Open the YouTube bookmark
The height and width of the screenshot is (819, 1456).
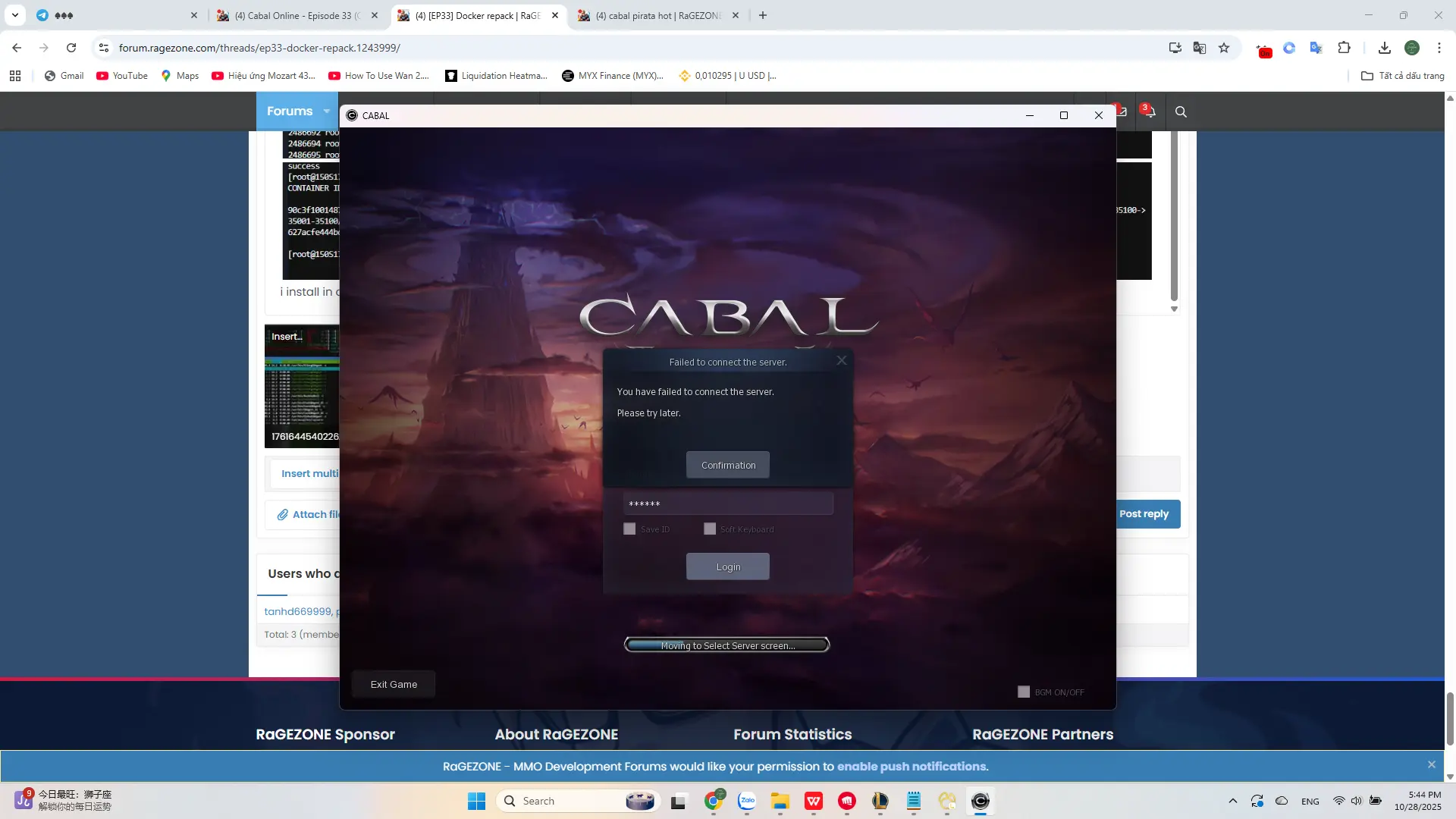(x=122, y=76)
